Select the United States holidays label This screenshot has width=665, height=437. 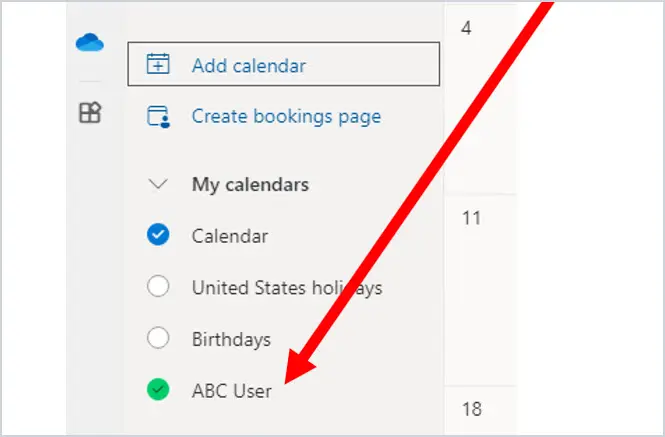(x=287, y=288)
